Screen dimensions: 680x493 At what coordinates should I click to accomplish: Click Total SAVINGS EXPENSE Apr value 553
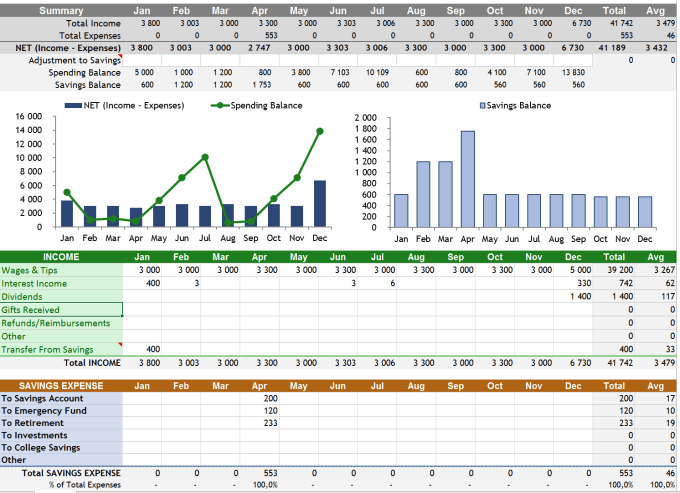point(271,473)
